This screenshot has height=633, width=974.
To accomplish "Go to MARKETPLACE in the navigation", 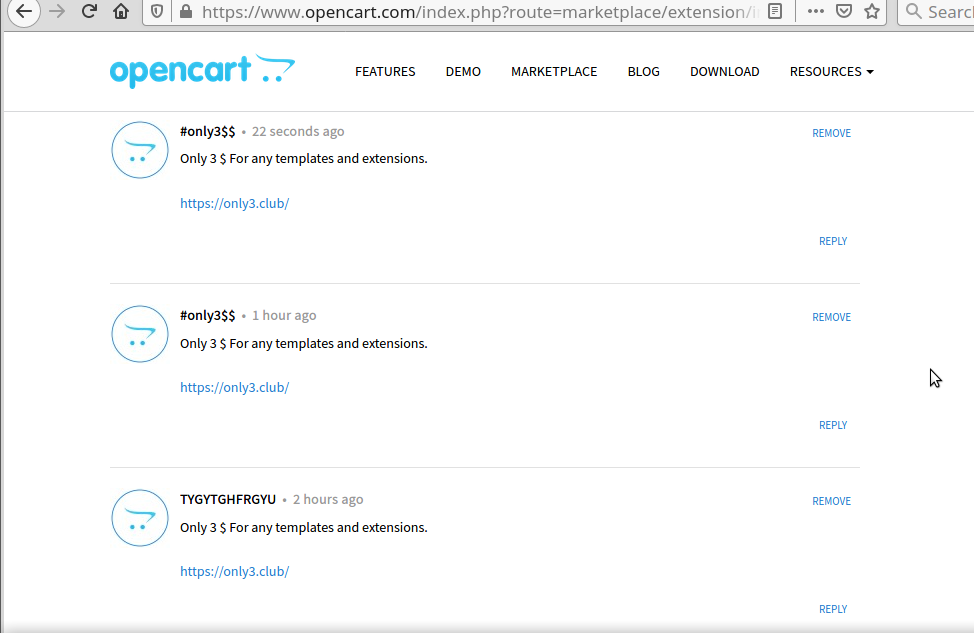I will (x=554, y=71).
